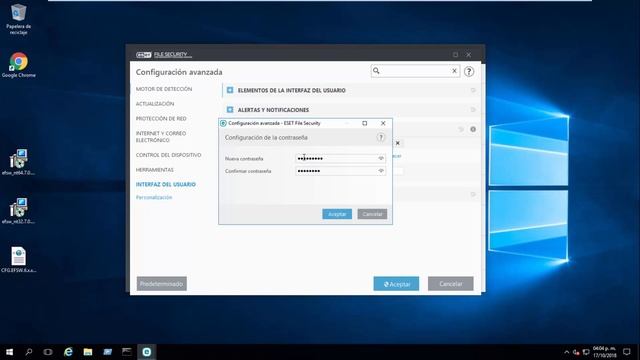
Task: Click the info icon behind the dialog
Action: (x=473, y=129)
